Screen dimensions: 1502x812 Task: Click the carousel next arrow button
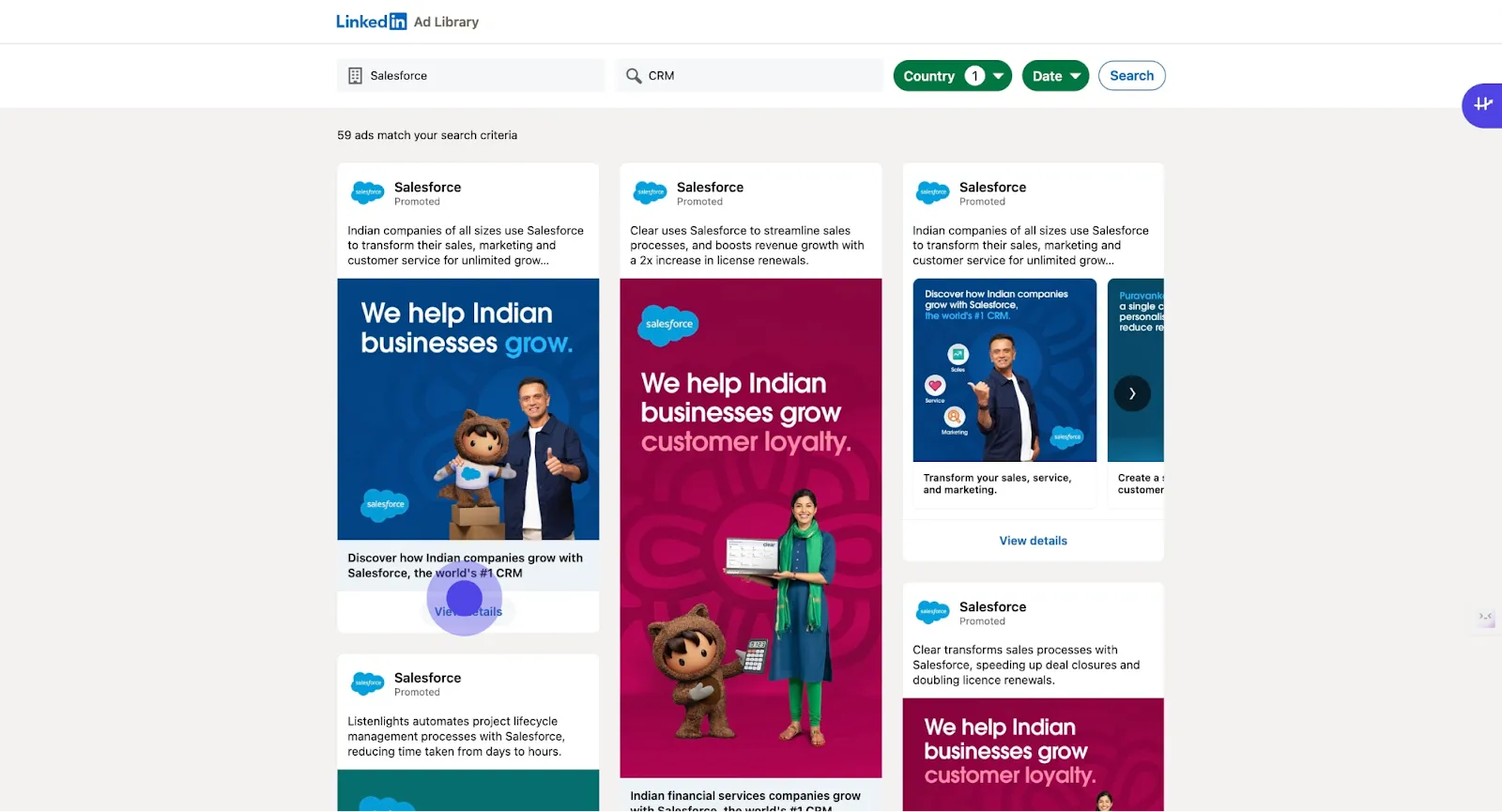1131,393
